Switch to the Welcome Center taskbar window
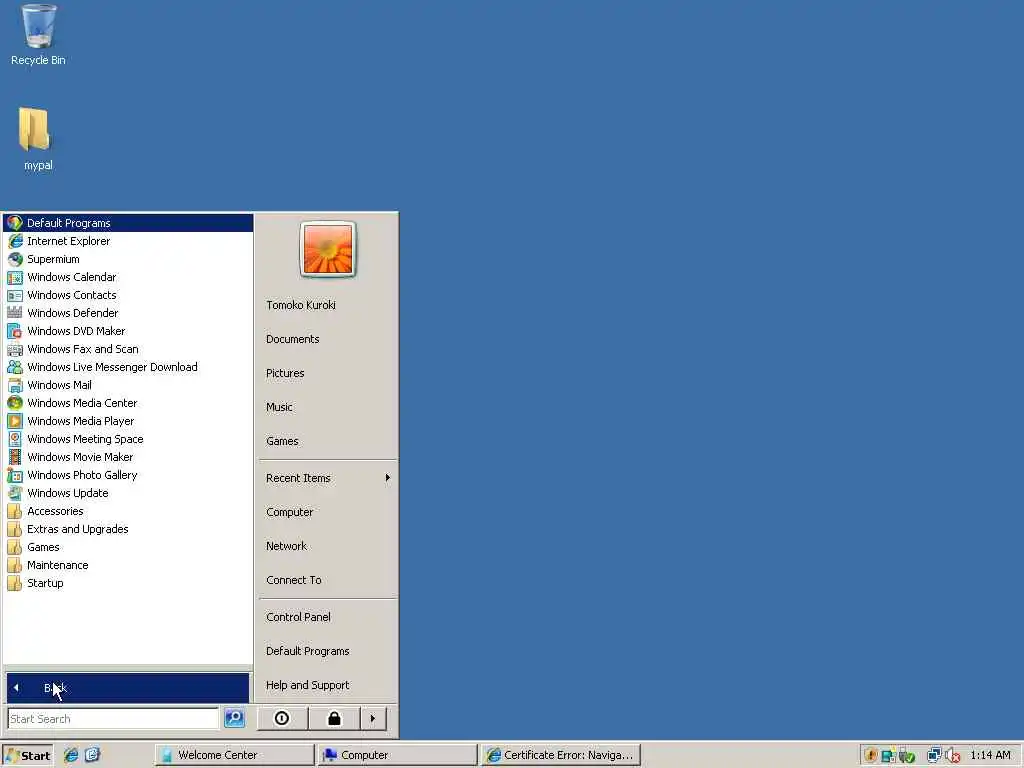Screen dimensions: 1024x768 (234, 755)
